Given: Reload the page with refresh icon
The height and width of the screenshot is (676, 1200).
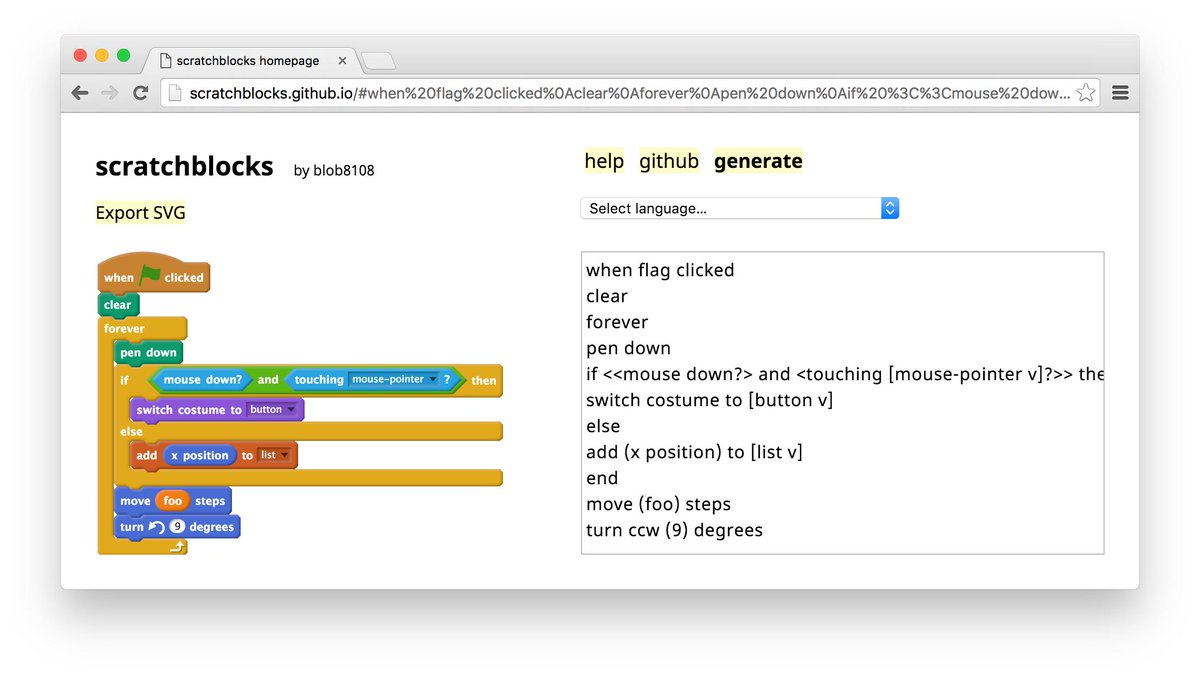Looking at the screenshot, I should (x=141, y=93).
